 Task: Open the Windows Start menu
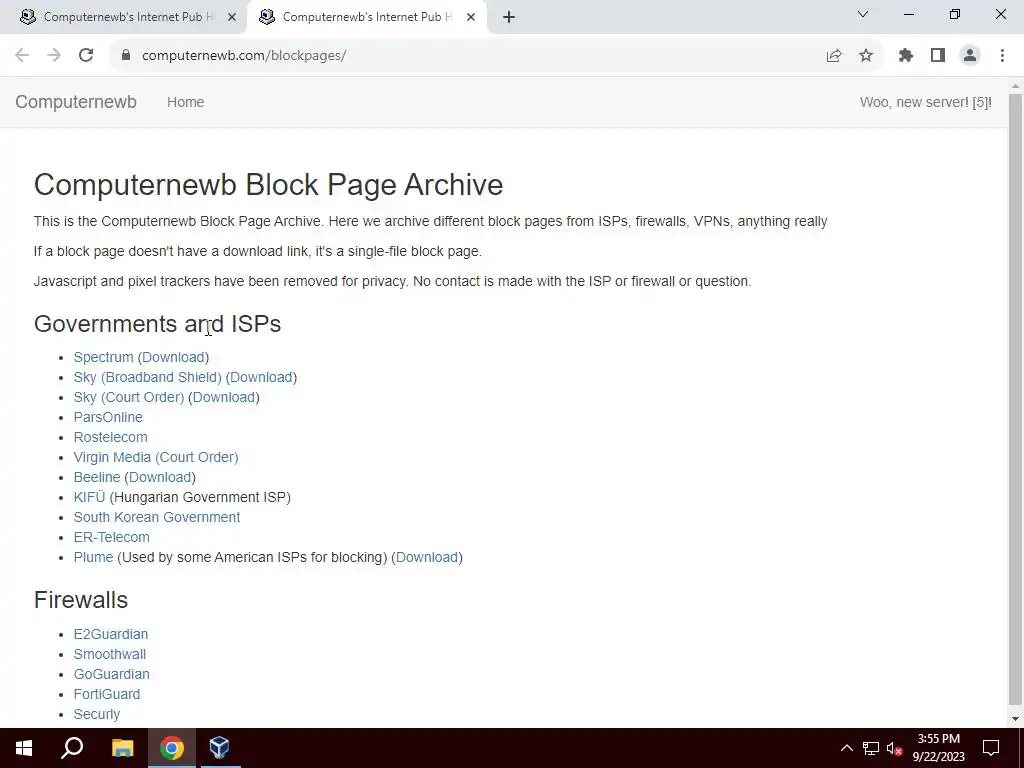(24, 748)
